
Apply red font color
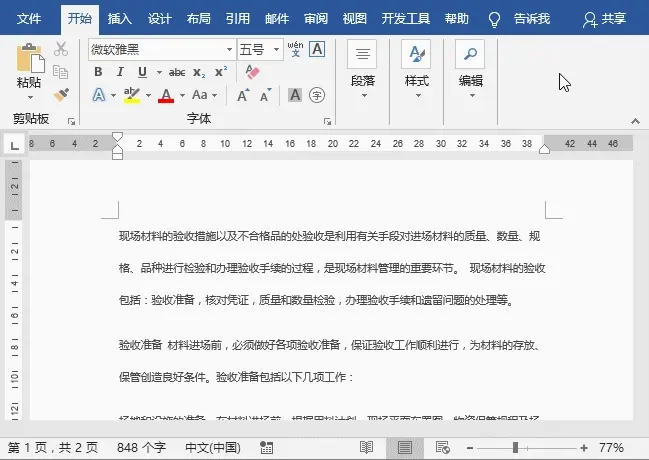(166, 95)
